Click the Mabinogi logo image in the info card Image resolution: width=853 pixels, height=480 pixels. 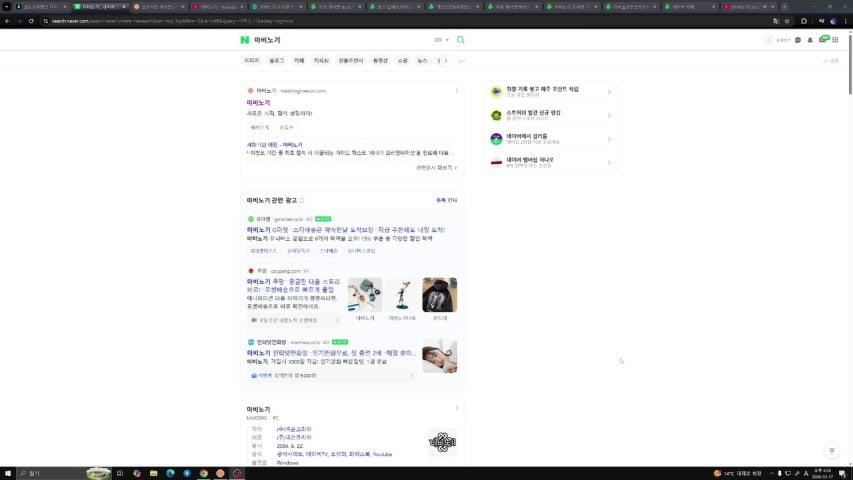442,442
